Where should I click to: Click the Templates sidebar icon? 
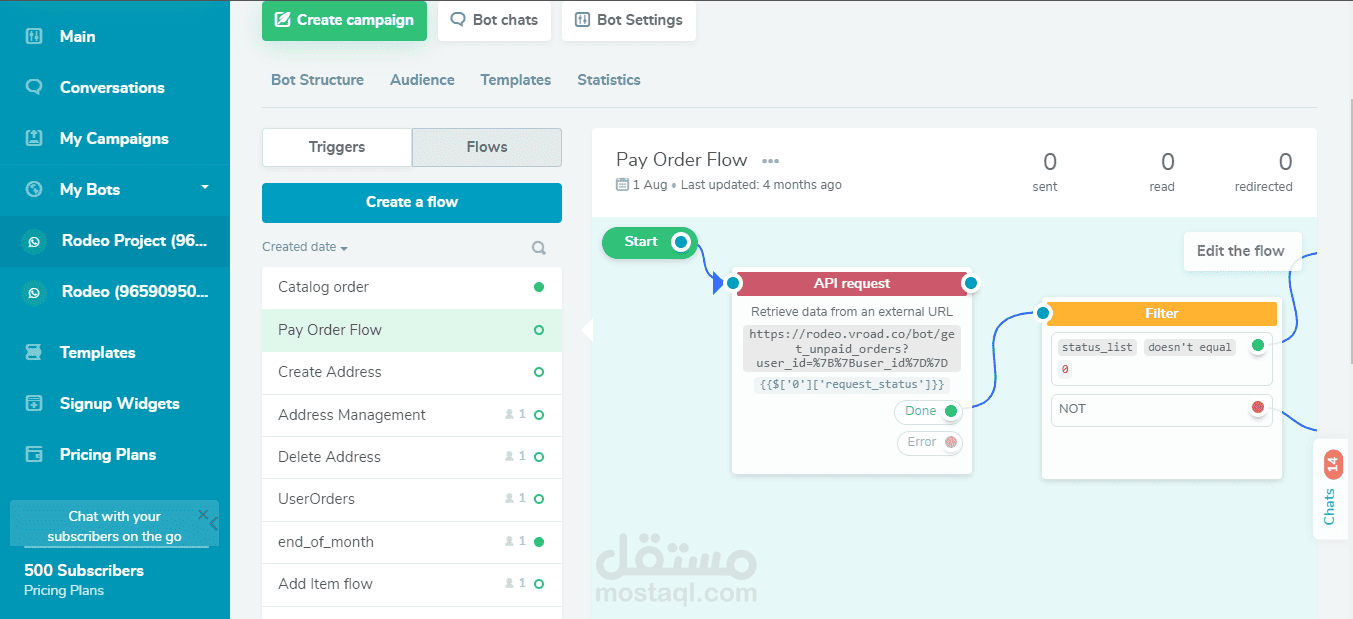[34, 352]
